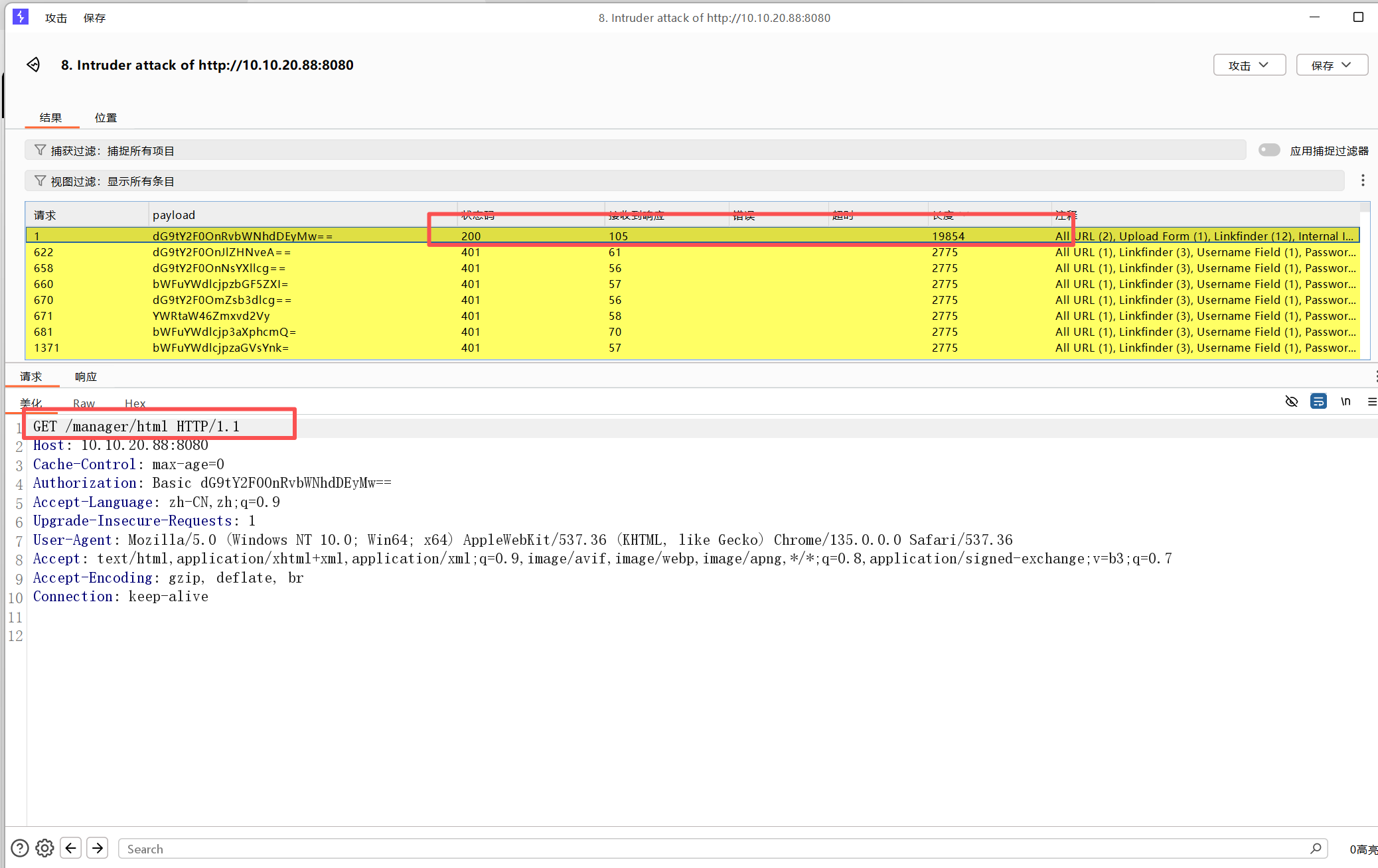
Task: Open the help question mark icon
Action: (20, 848)
